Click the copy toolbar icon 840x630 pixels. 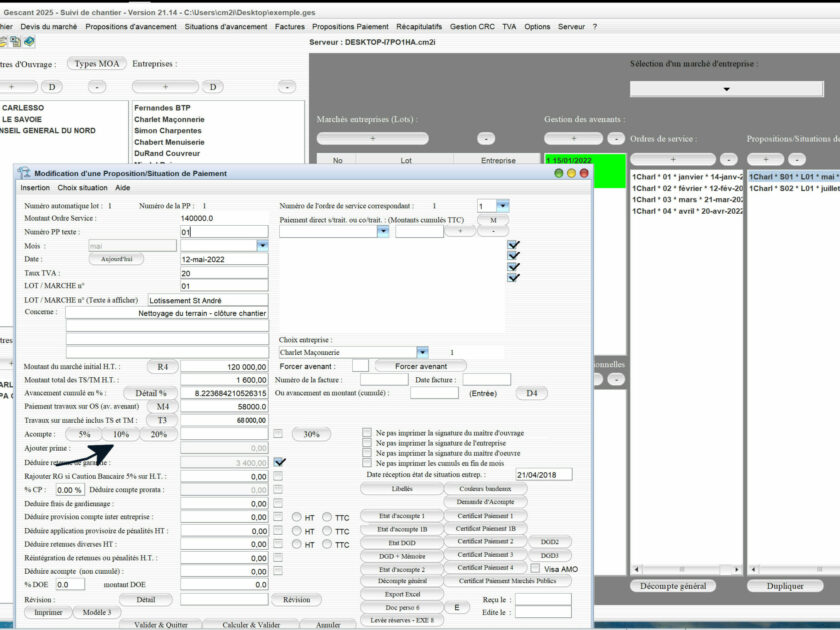(17, 41)
